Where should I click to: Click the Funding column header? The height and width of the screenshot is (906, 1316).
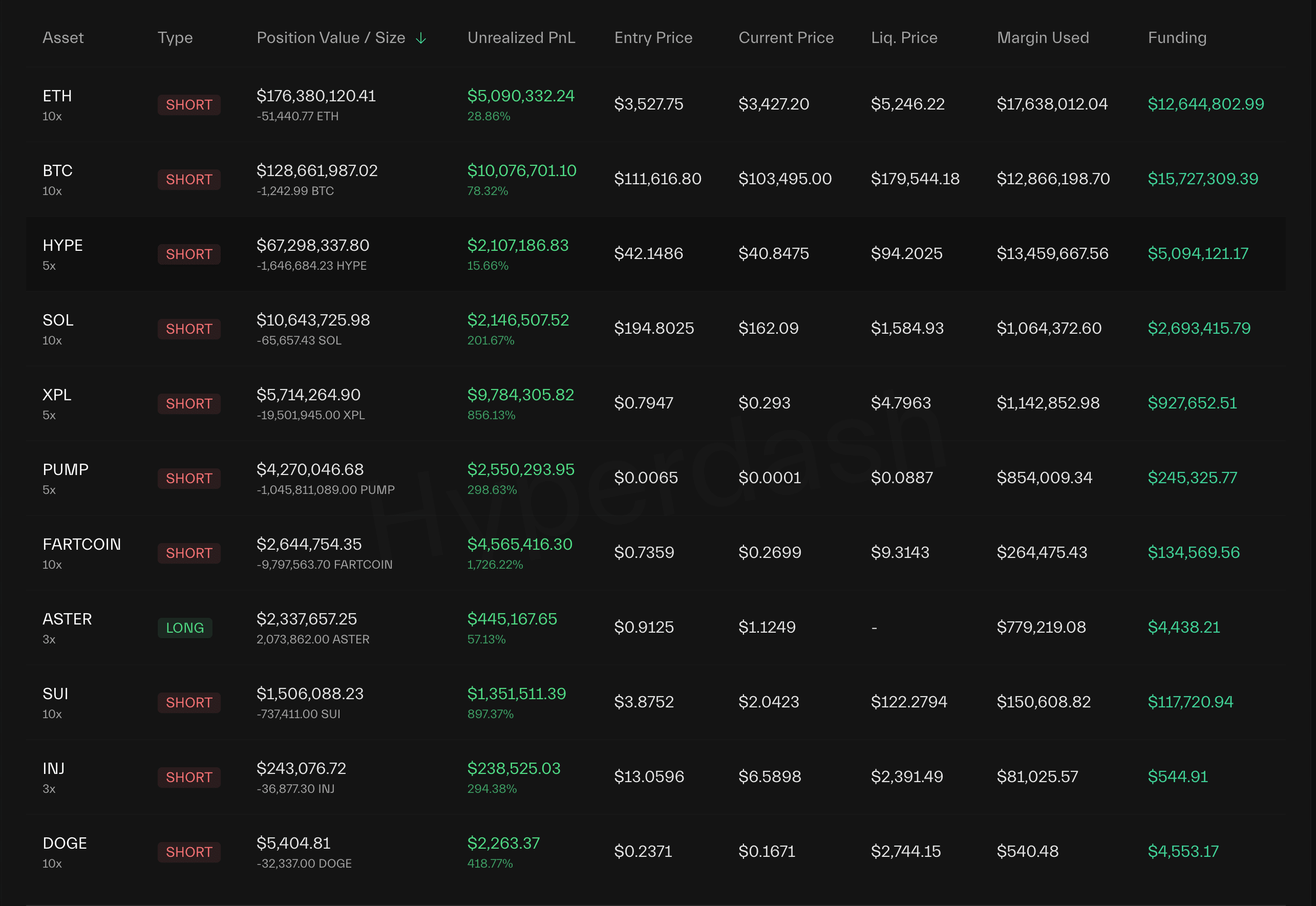[1176, 38]
